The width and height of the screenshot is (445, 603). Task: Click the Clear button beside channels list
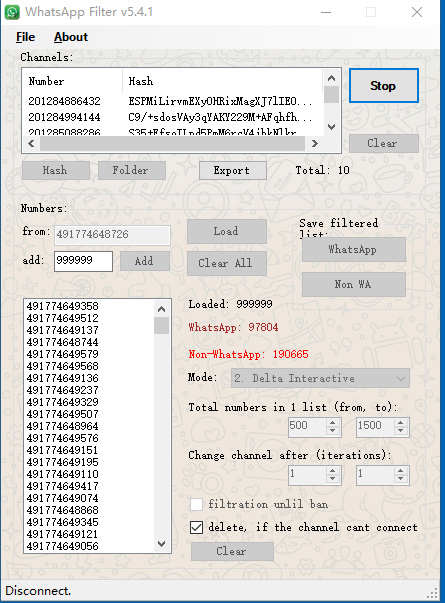(x=383, y=143)
